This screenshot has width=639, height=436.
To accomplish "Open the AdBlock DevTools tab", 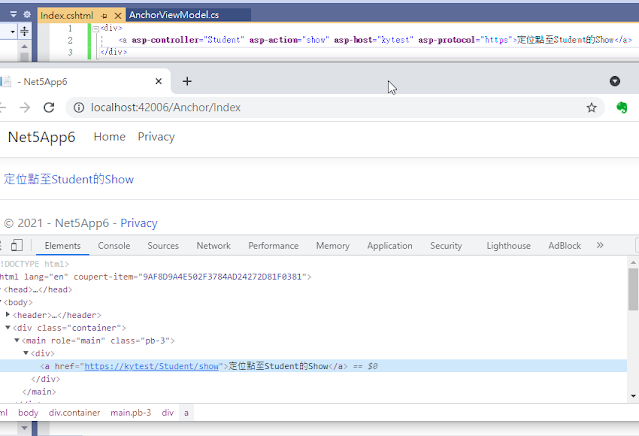I will point(564,246).
